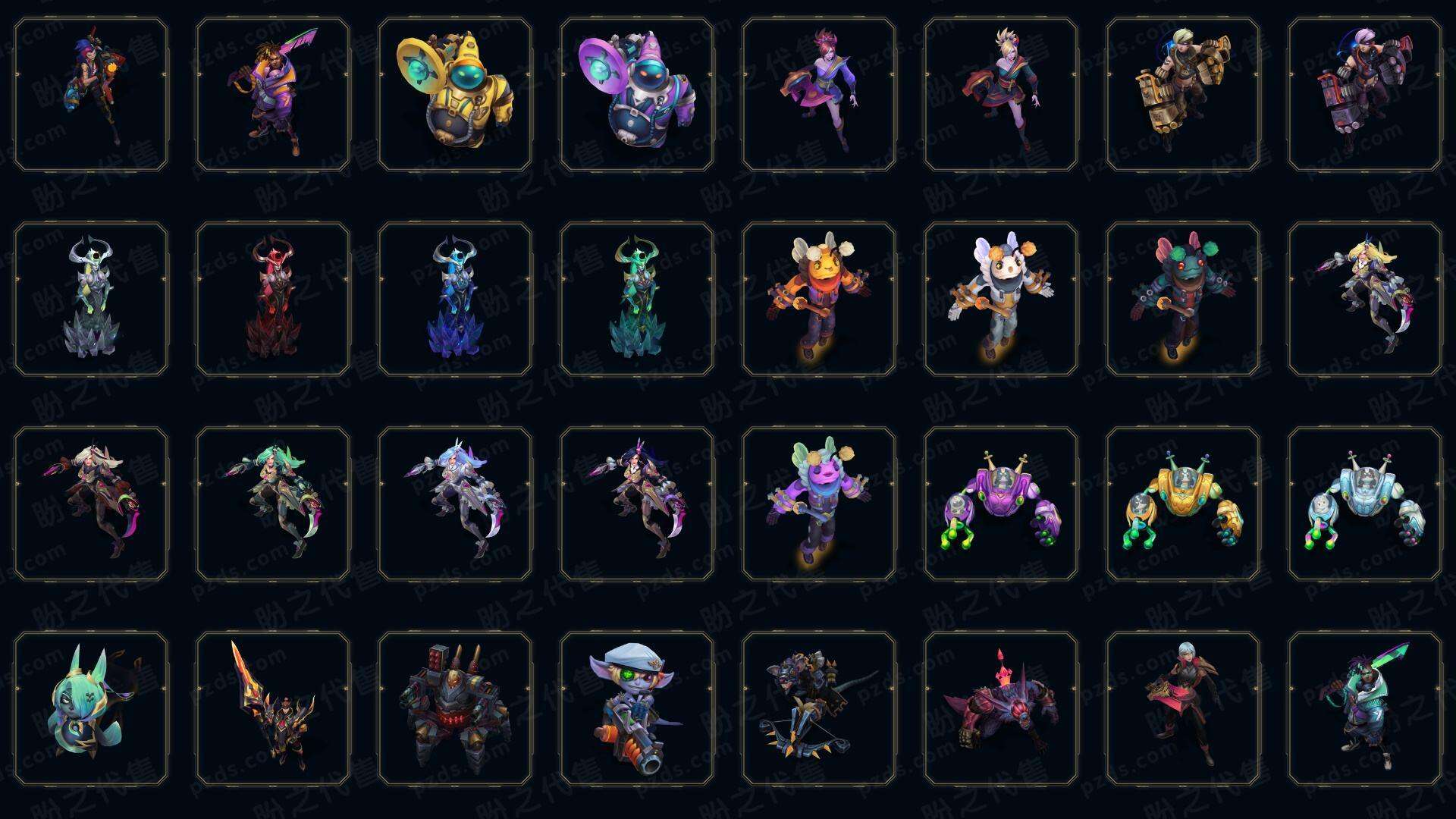The width and height of the screenshot is (1456, 819).
Task: Select the white bee Heimerdinger chroma
Action: click(1001, 299)
